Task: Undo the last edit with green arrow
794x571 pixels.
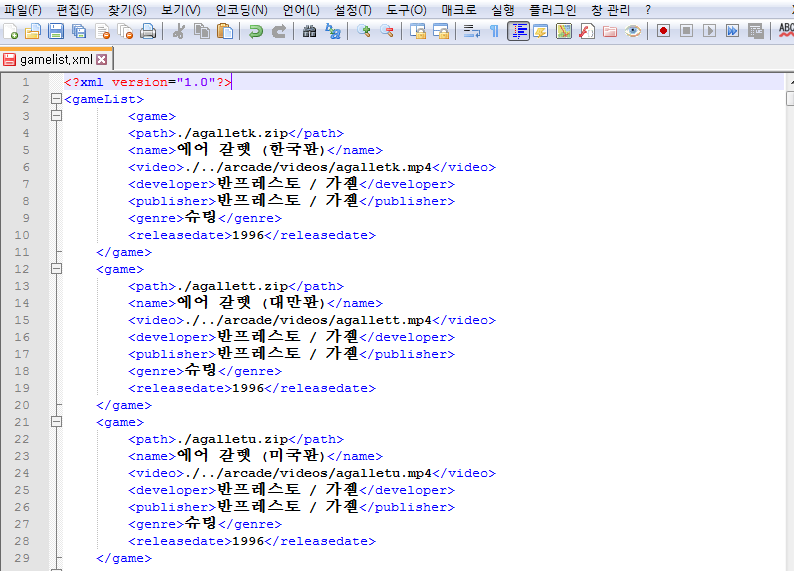Action: click(256, 31)
